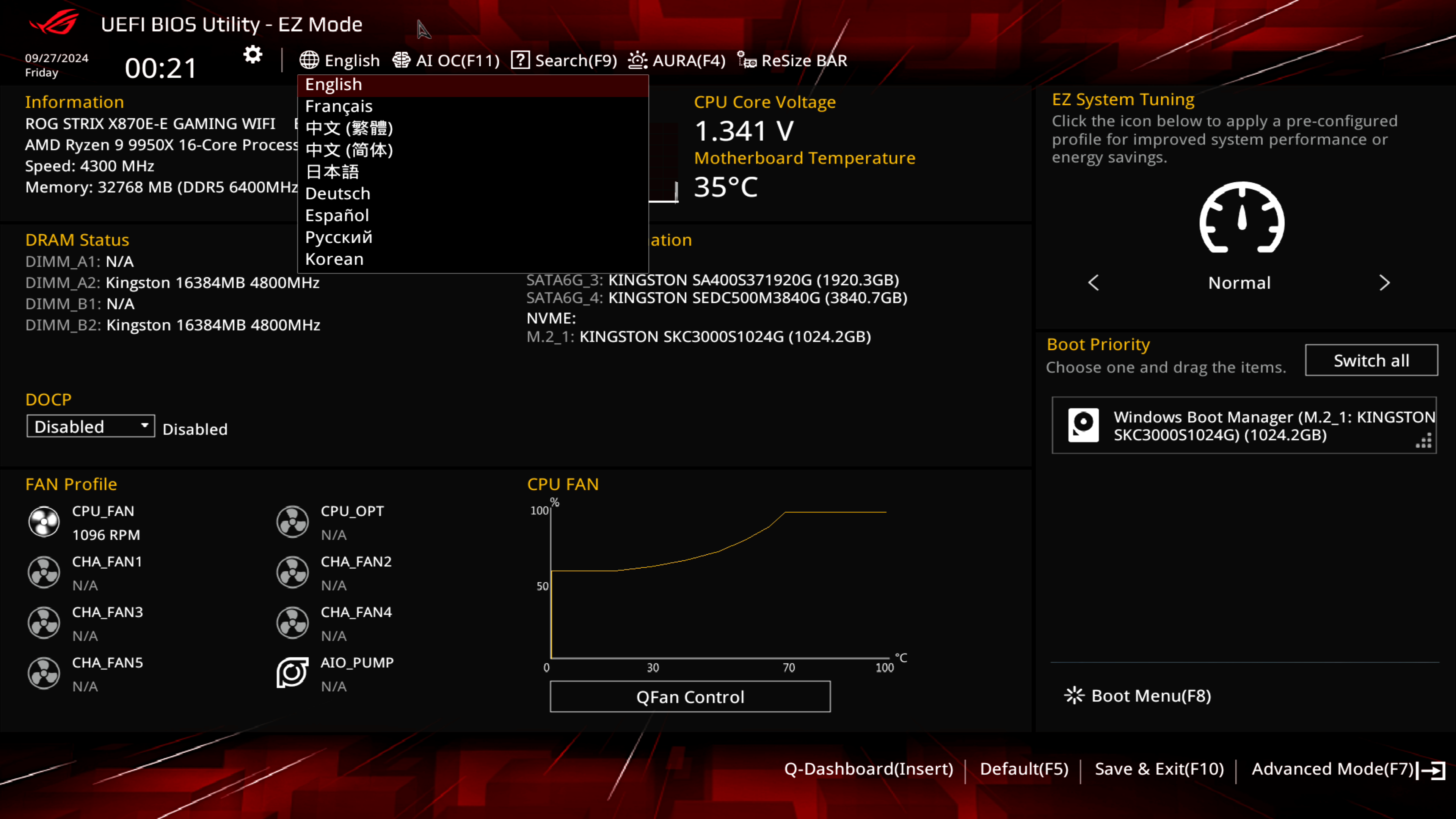Click the Switch all boot priority button

pyautogui.click(x=1371, y=360)
